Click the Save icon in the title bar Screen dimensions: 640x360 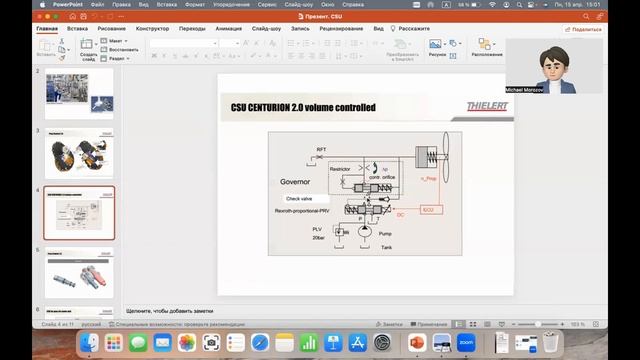(83, 16)
